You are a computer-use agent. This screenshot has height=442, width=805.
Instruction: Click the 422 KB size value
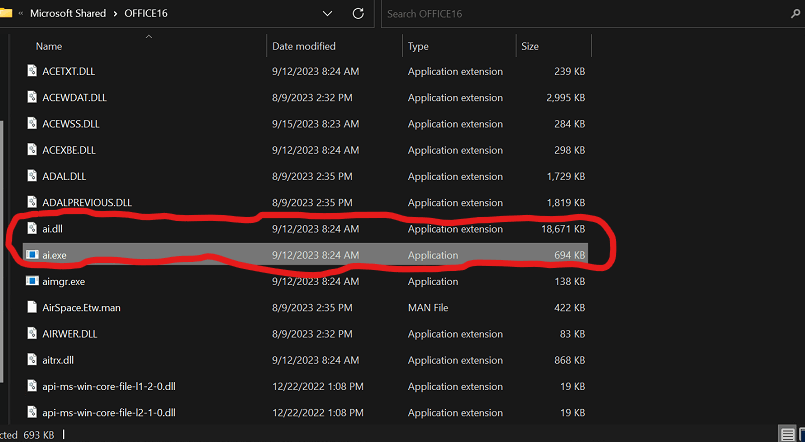tap(569, 308)
